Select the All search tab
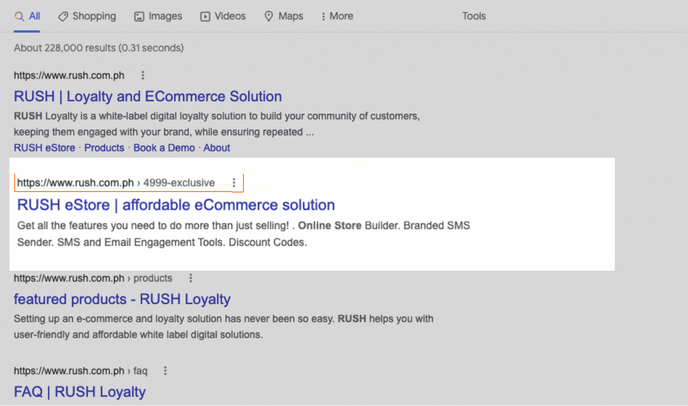 [x=27, y=17]
